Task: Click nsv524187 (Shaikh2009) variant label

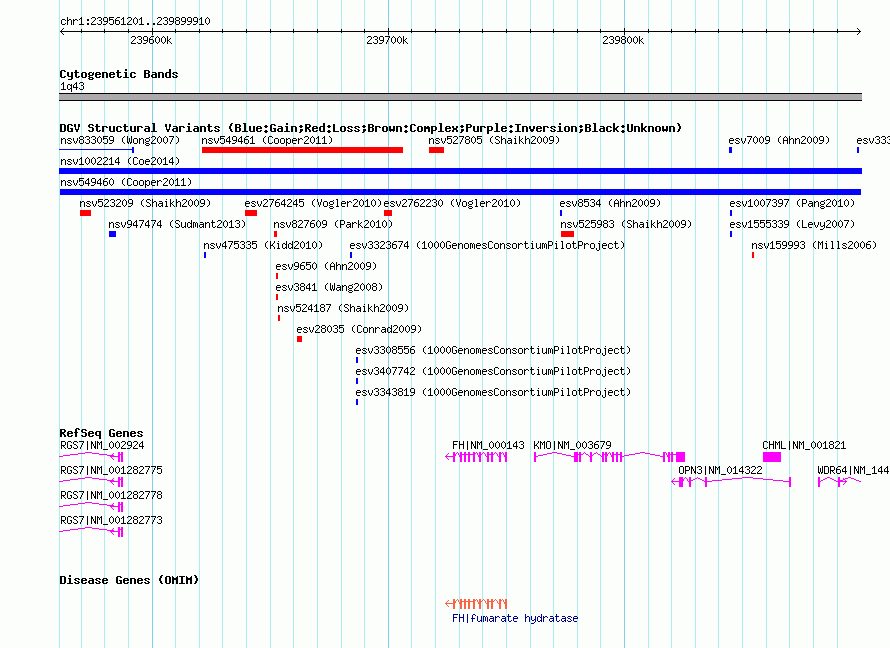Action: pyautogui.click(x=343, y=308)
